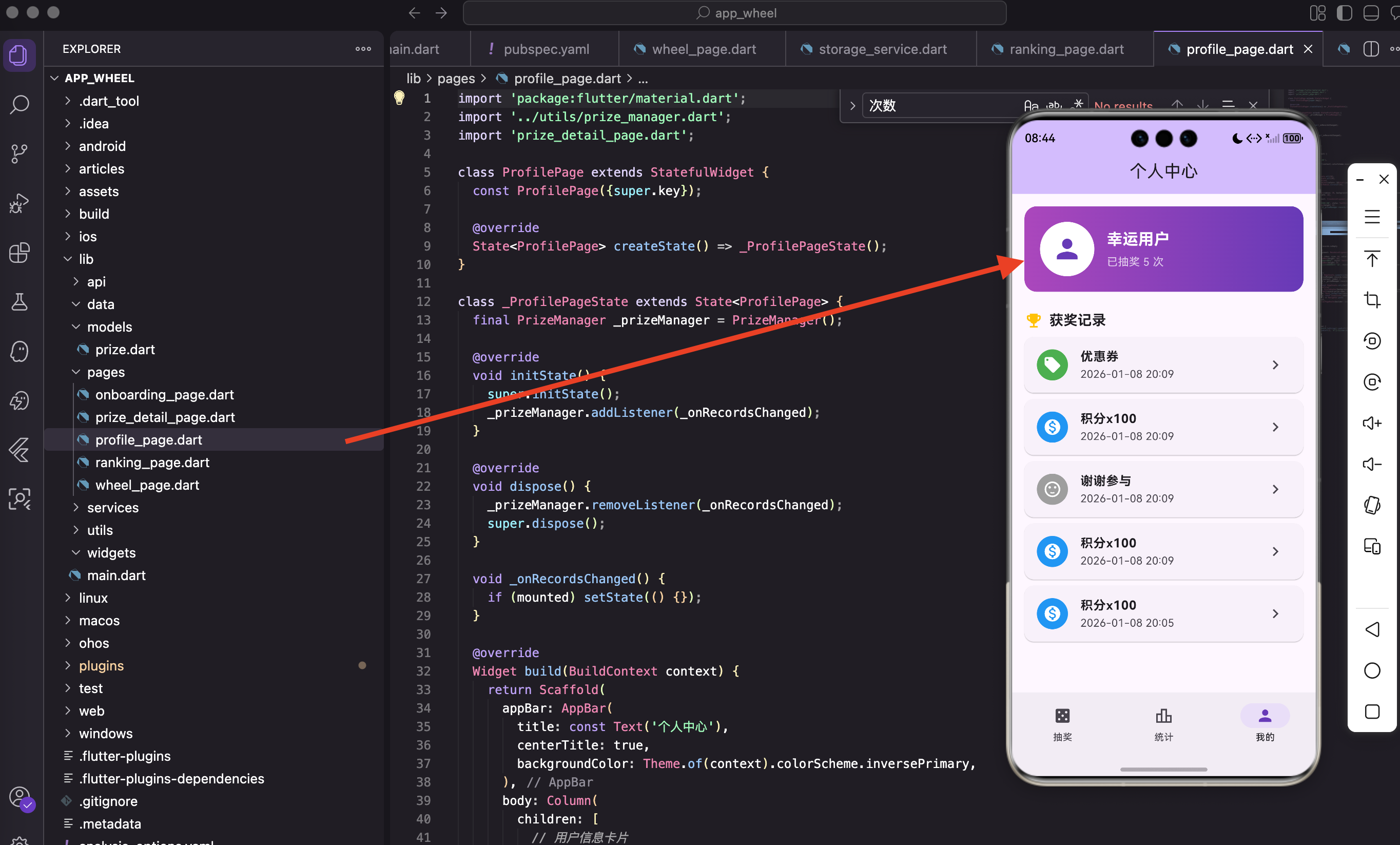Viewport: 1400px width, 845px height.
Task: Open the 优惠券 prize record
Action: click(1163, 364)
